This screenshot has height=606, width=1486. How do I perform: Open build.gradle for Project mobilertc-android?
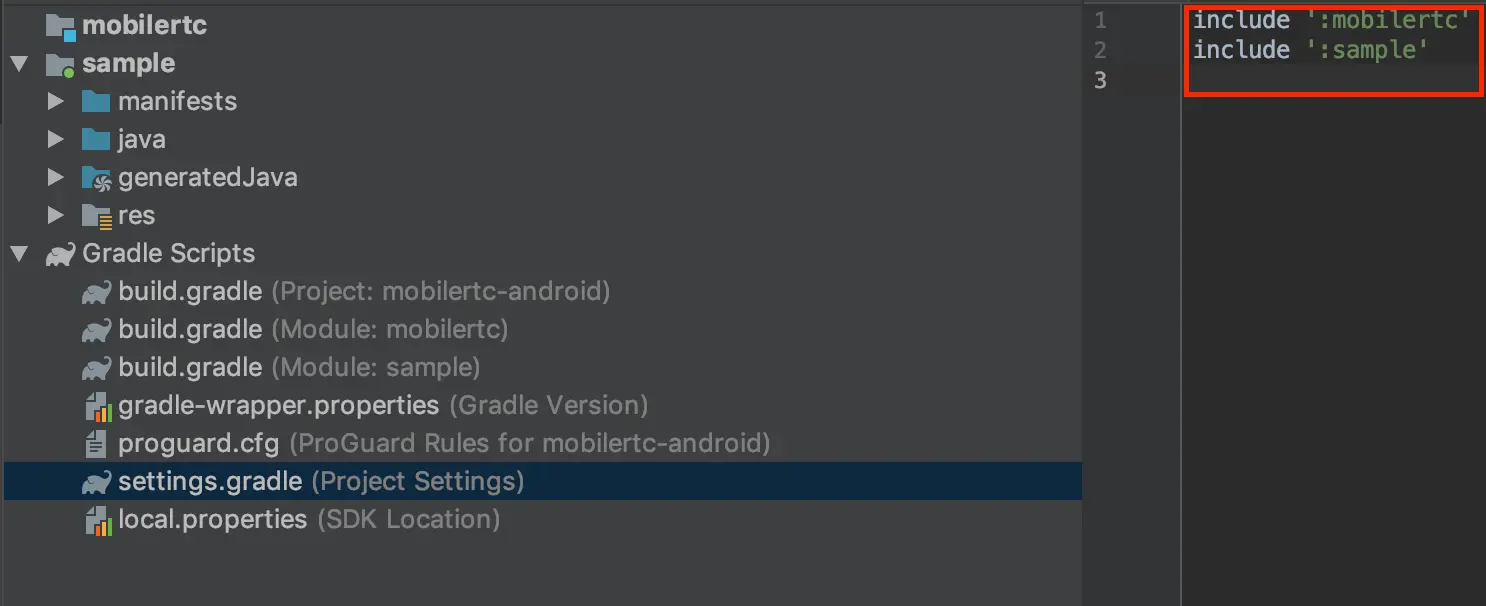pyautogui.click(x=190, y=292)
